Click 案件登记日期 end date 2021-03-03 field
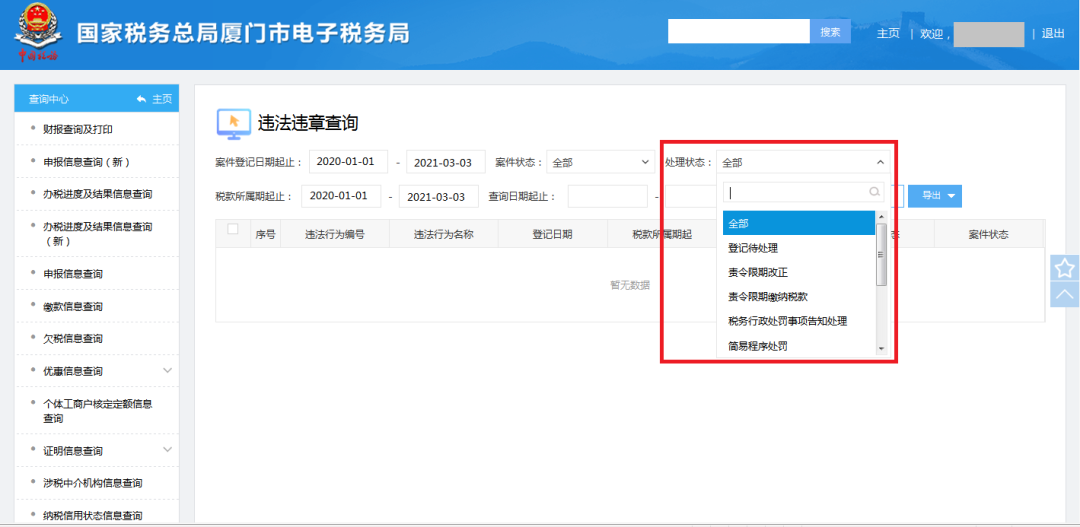Viewport: 1080px width, 527px height. click(446, 162)
